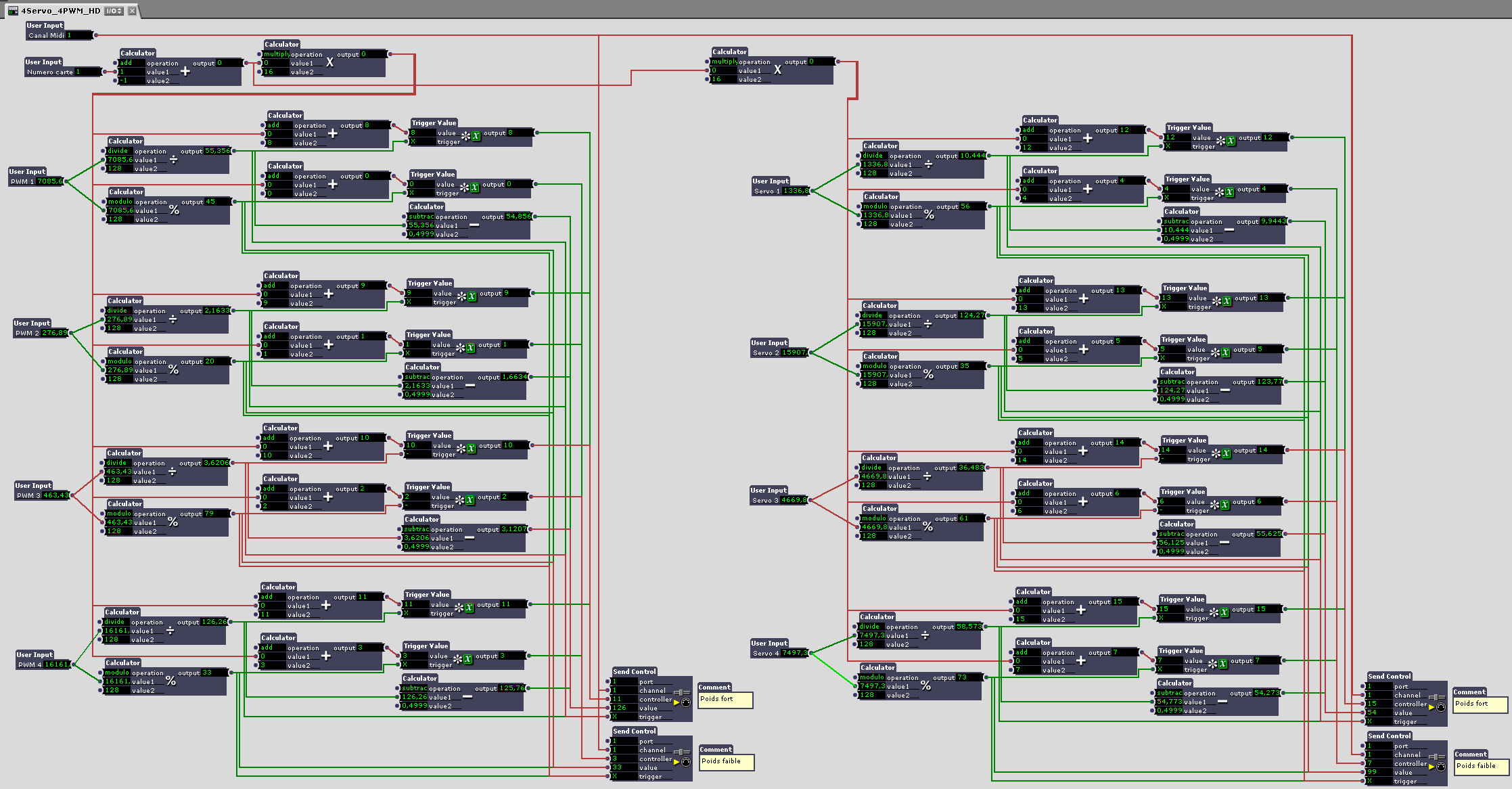Viewport: 1512px width, 789px height.
Task: Close the 4Servo_4PWM_HD tab
Action: pyautogui.click(x=132, y=11)
